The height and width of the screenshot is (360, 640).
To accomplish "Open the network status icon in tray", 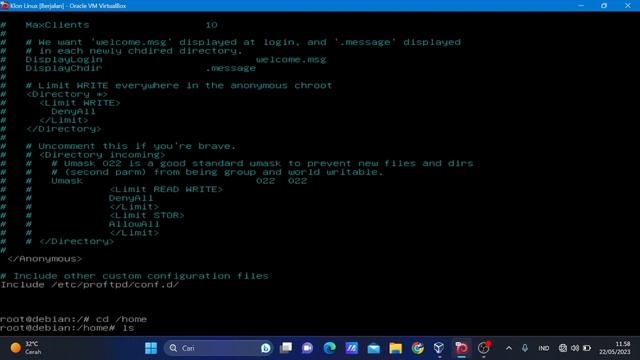I will tap(563, 348).
